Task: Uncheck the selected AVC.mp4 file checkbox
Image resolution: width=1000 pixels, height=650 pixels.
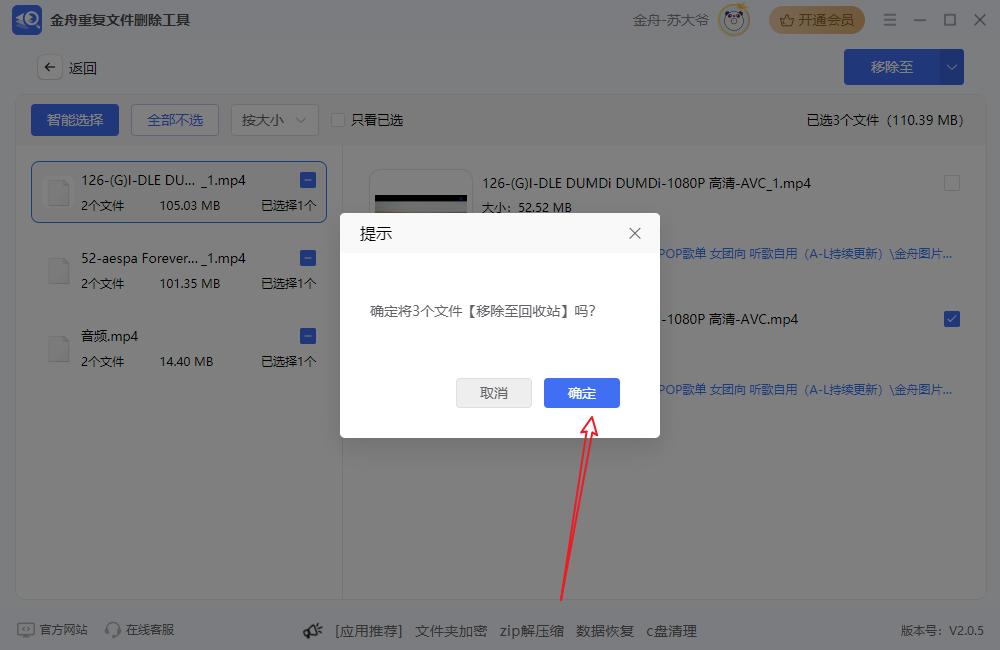Action: pos(952,319)
